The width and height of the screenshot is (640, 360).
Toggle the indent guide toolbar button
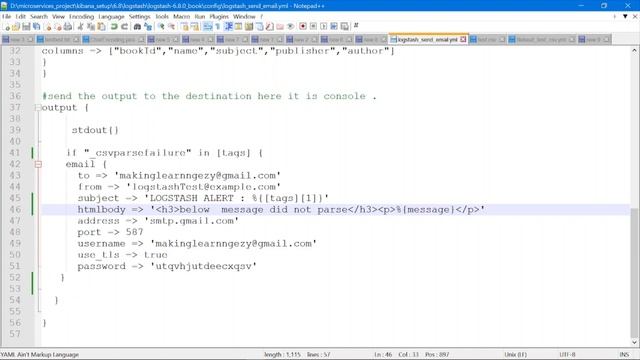click(x=228, y=27)
